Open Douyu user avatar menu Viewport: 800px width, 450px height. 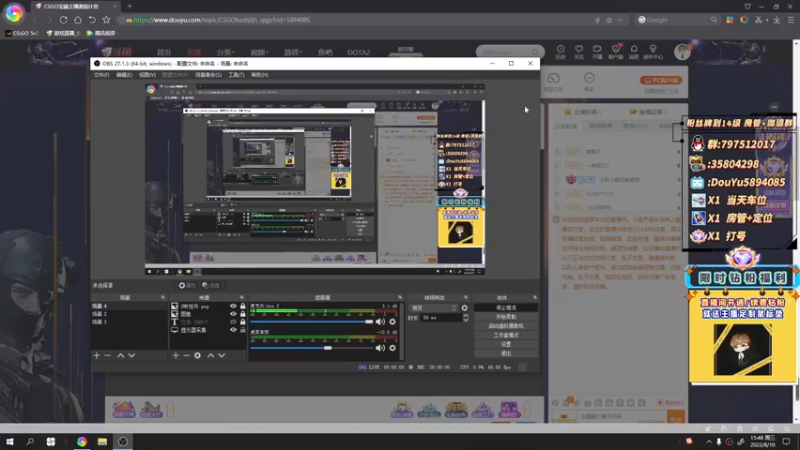[682, 52]
